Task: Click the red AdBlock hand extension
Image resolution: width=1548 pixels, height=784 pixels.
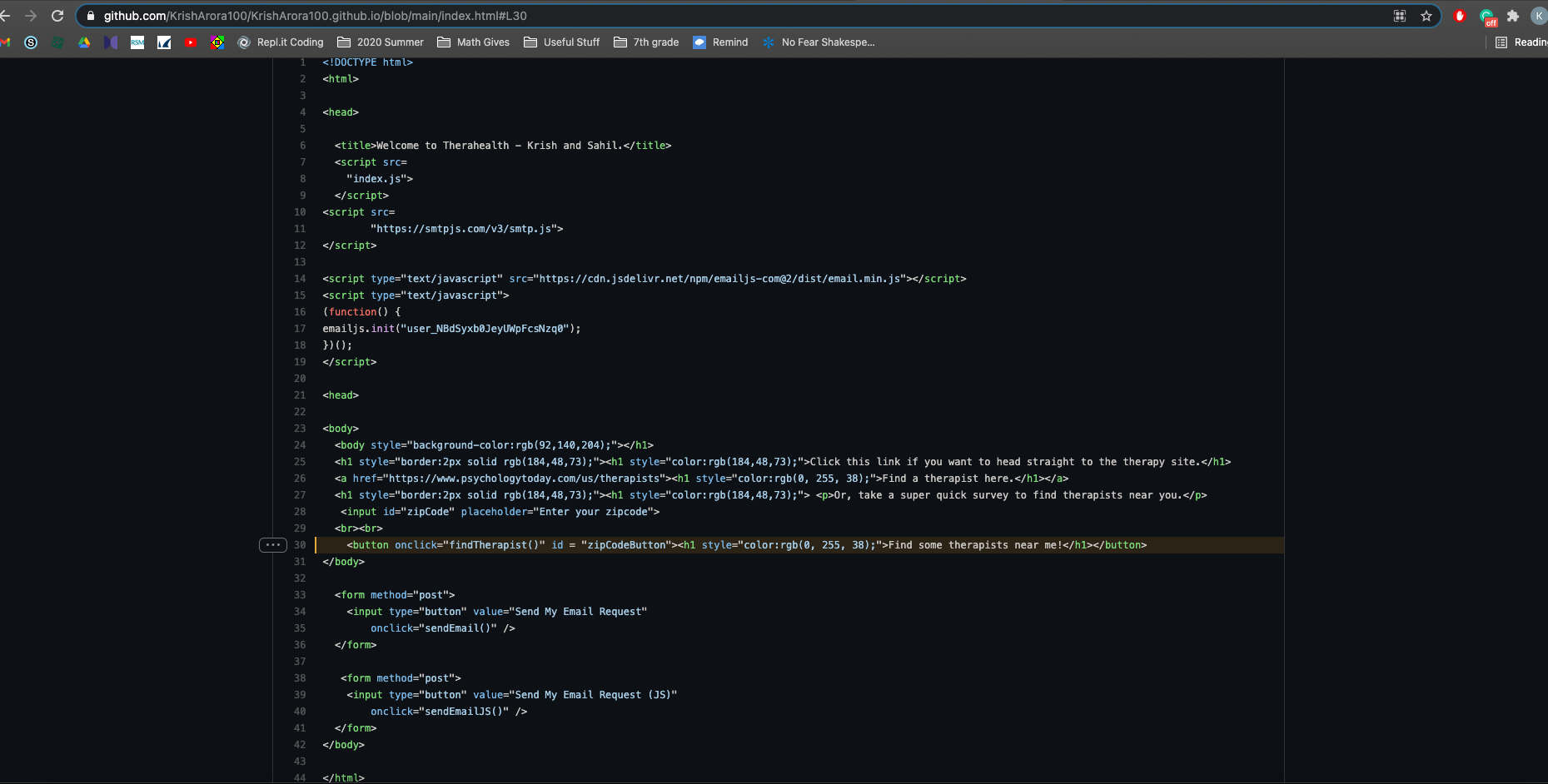Action: [1460, 16]
